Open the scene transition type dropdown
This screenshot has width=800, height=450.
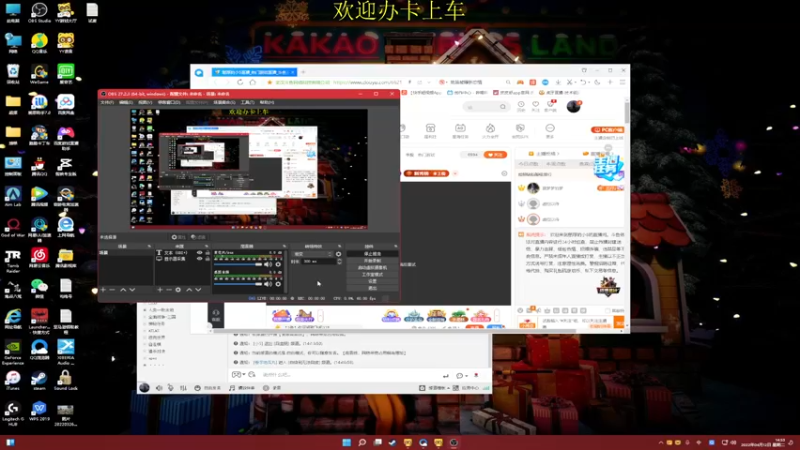(313, 254)
